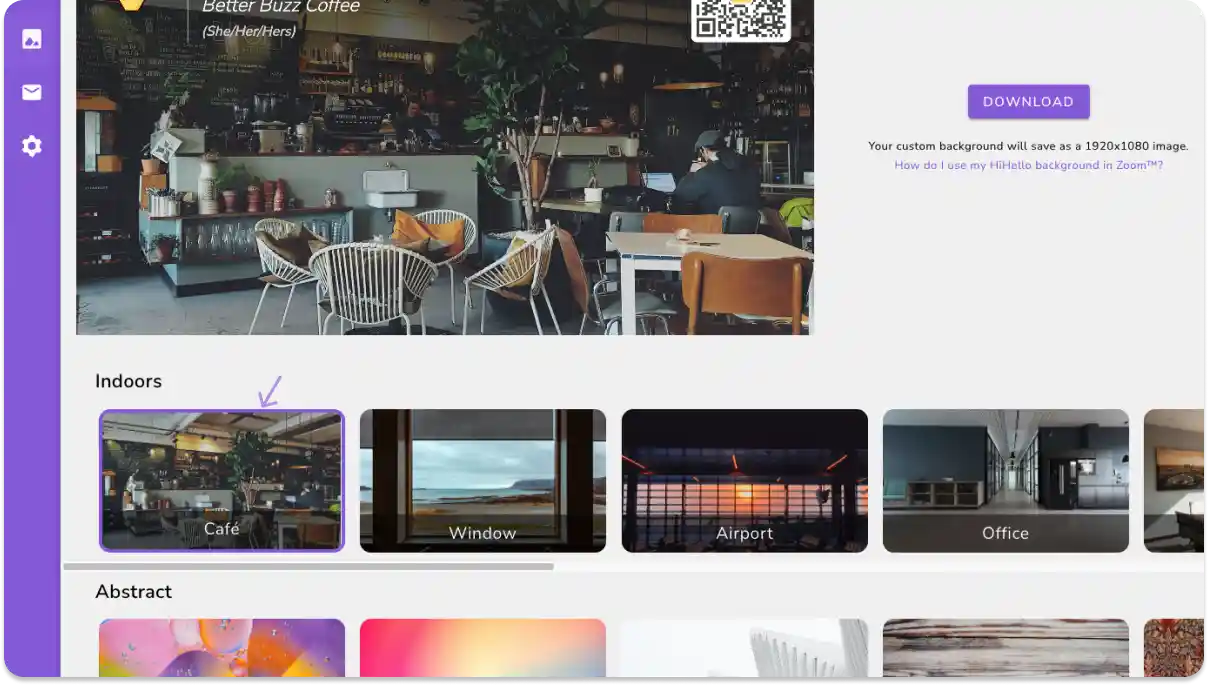Select the Airport indoor background

pyautogui.click(x=745, y=480)
